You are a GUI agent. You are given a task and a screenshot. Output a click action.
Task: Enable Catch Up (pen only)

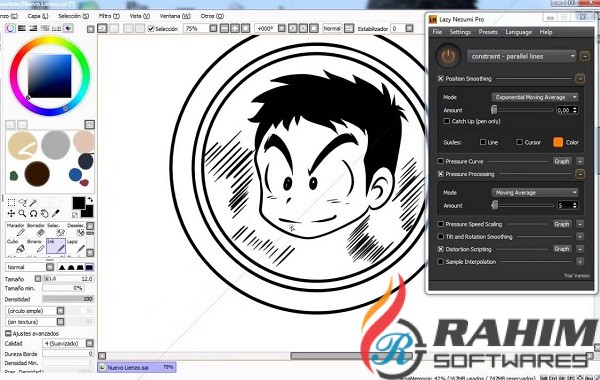[x=447, y=121]
